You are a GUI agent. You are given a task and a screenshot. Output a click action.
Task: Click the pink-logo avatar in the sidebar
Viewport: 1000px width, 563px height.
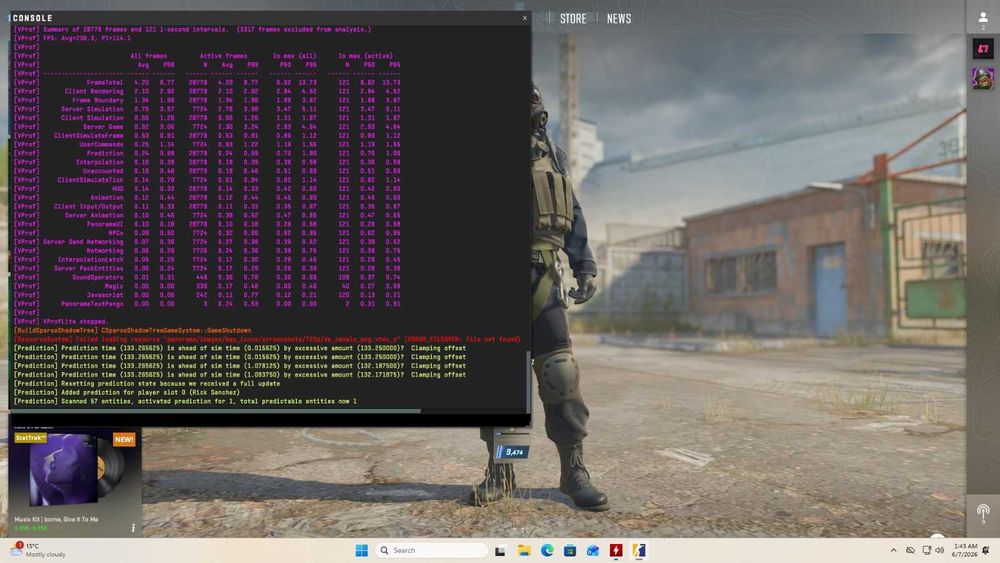pyautogui.click(x=983, y=49)
